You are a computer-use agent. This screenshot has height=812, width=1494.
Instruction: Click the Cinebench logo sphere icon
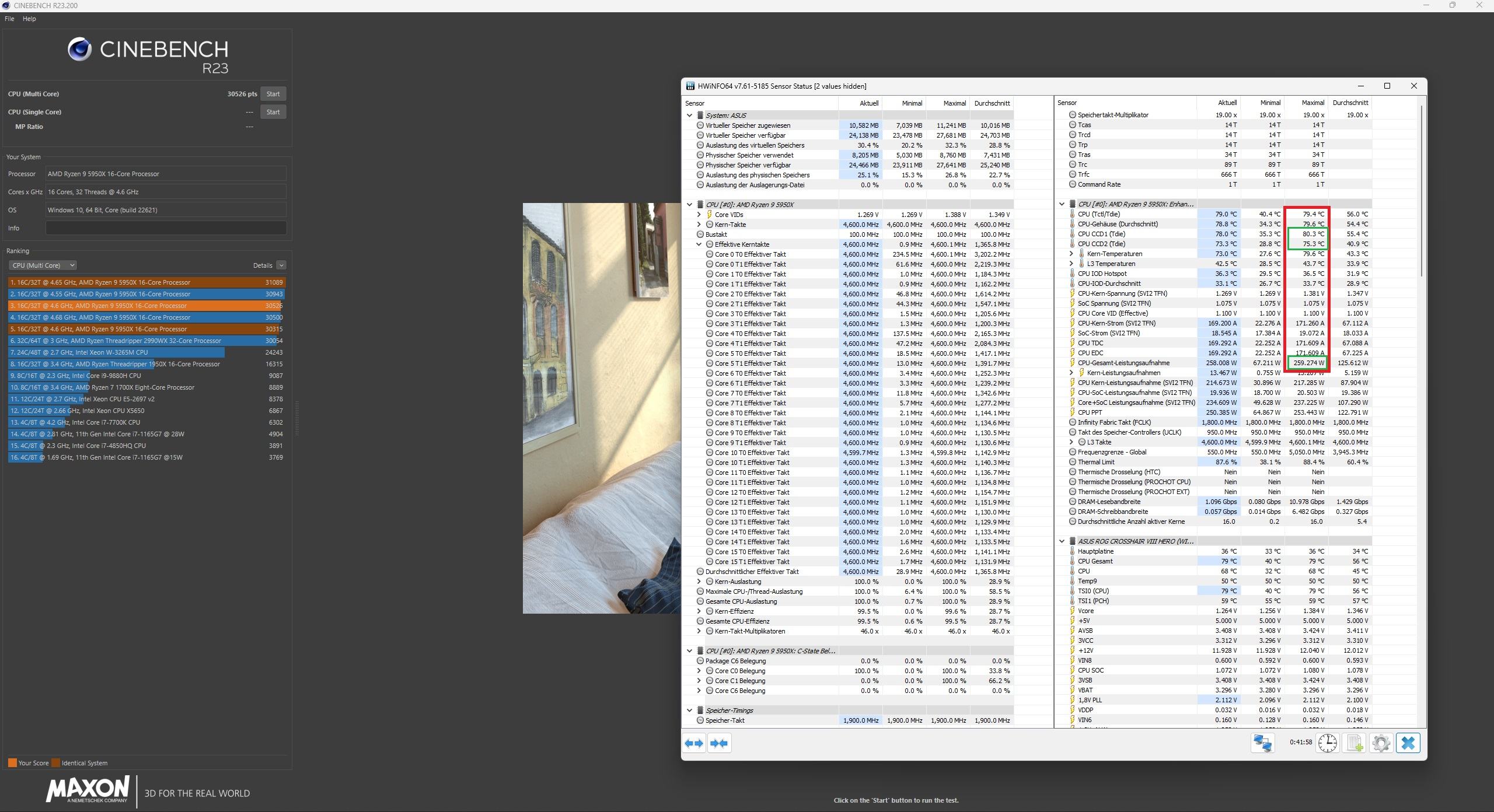point(79,50)
